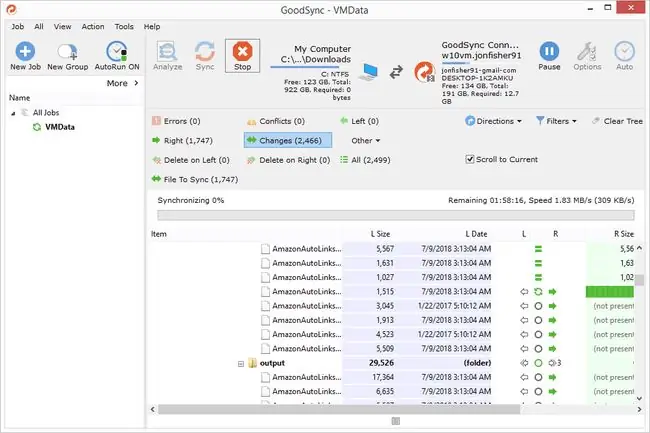Open the View menu
650x433 pixels.
pyautogui.click(x=63, y=27)
